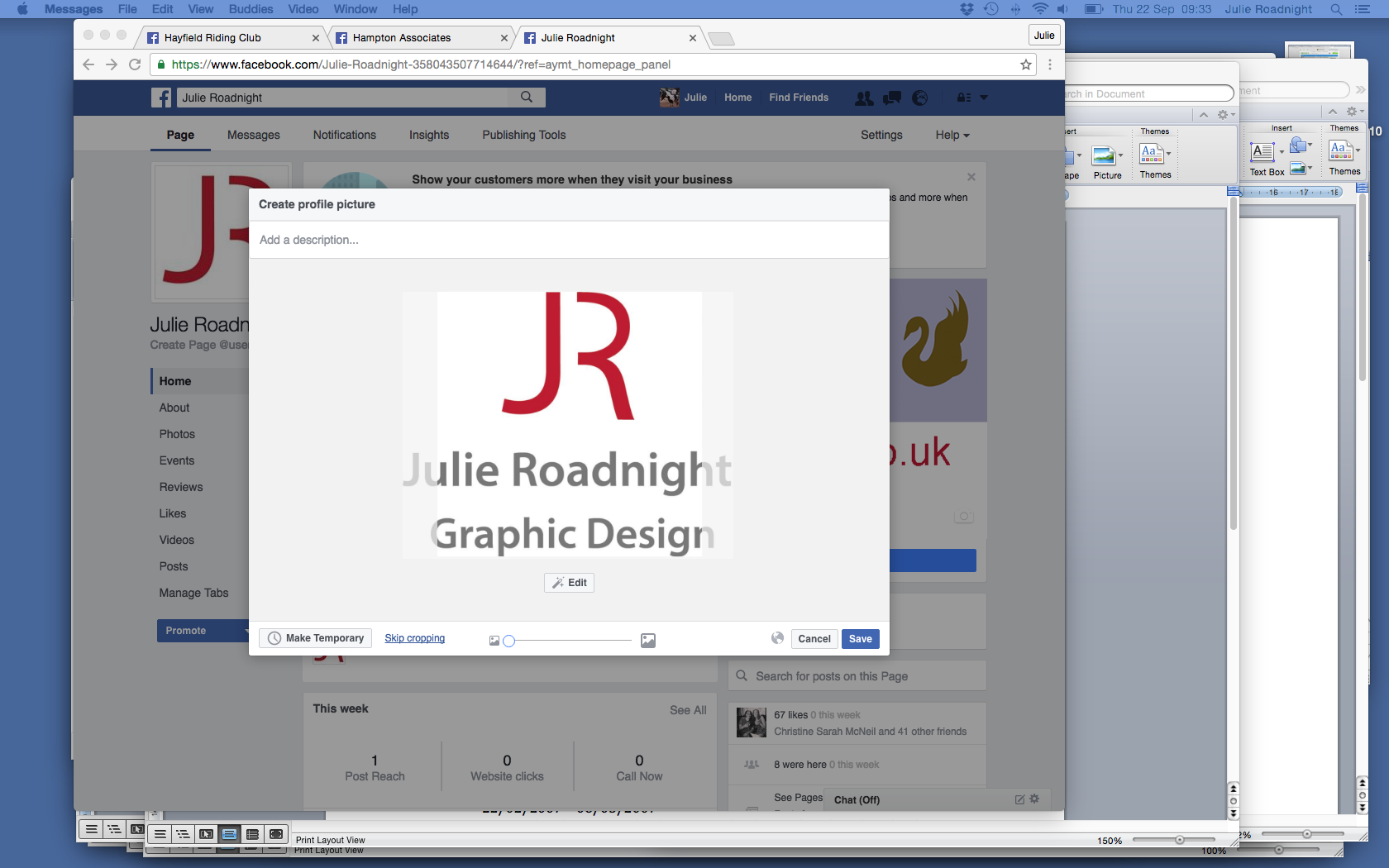The height and width of the screenshot is (868, 1389).
Task: Open the ribbon gear dropdown in Word
Action: click(1226, 115)
